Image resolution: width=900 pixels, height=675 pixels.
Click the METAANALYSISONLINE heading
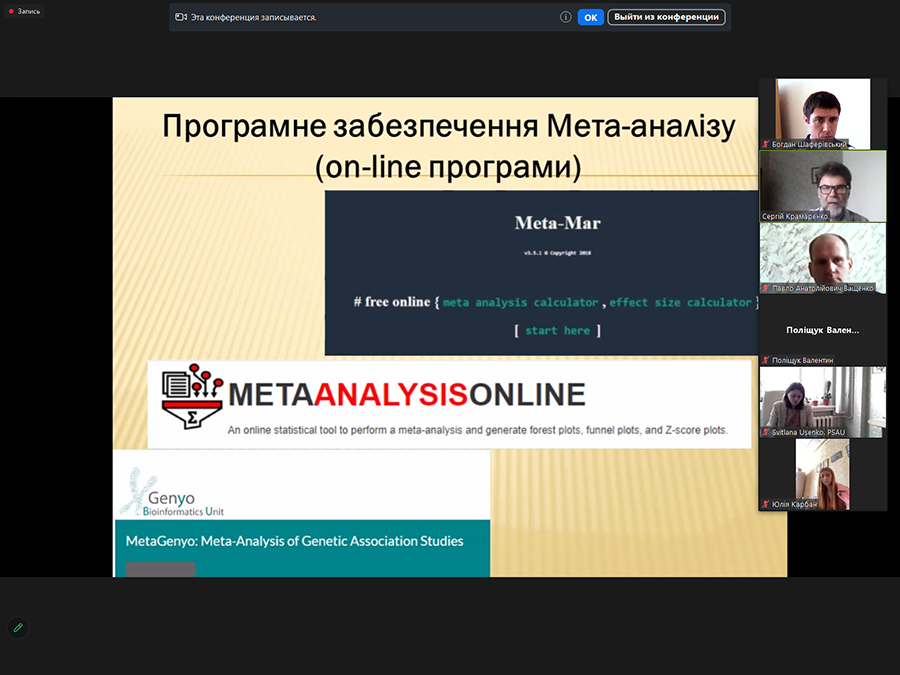tap(406, 395)
